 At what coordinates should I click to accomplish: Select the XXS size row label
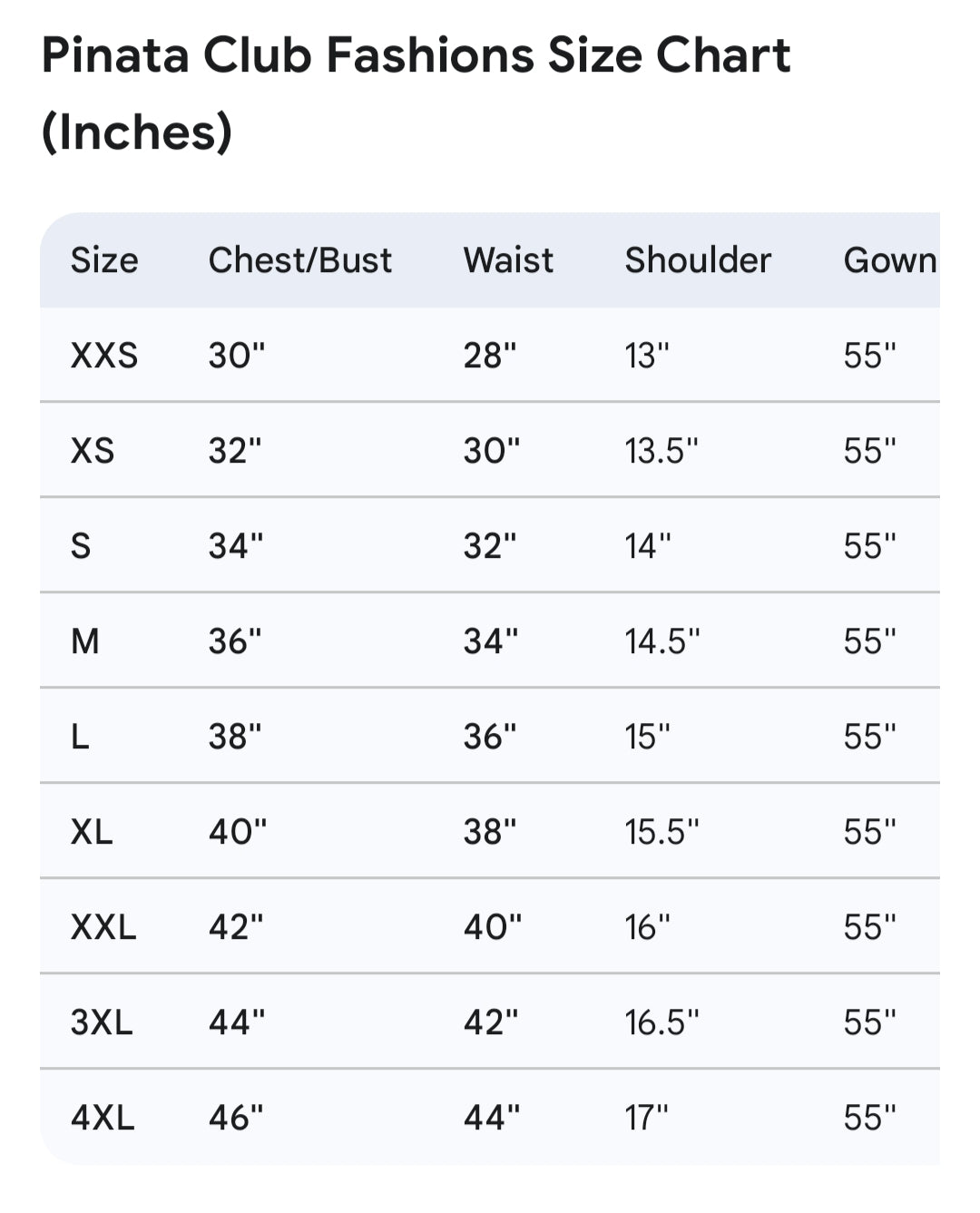[x=104, y=356]
